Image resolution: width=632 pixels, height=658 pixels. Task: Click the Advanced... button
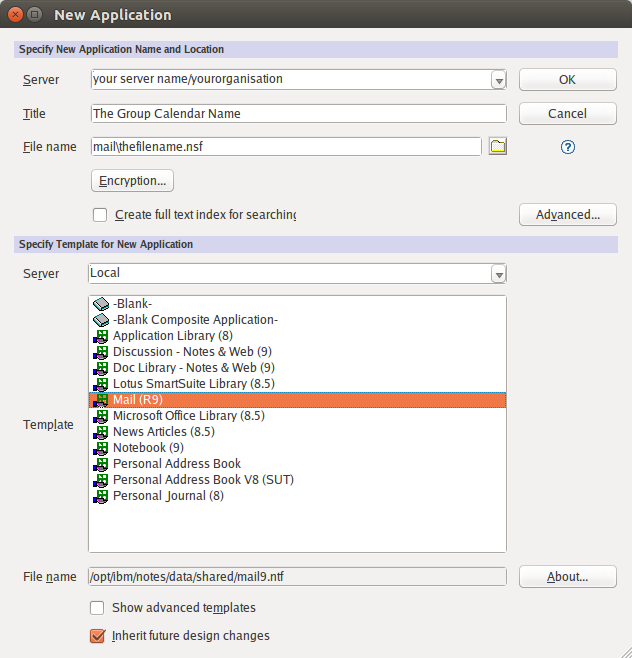tap(567, 215)
